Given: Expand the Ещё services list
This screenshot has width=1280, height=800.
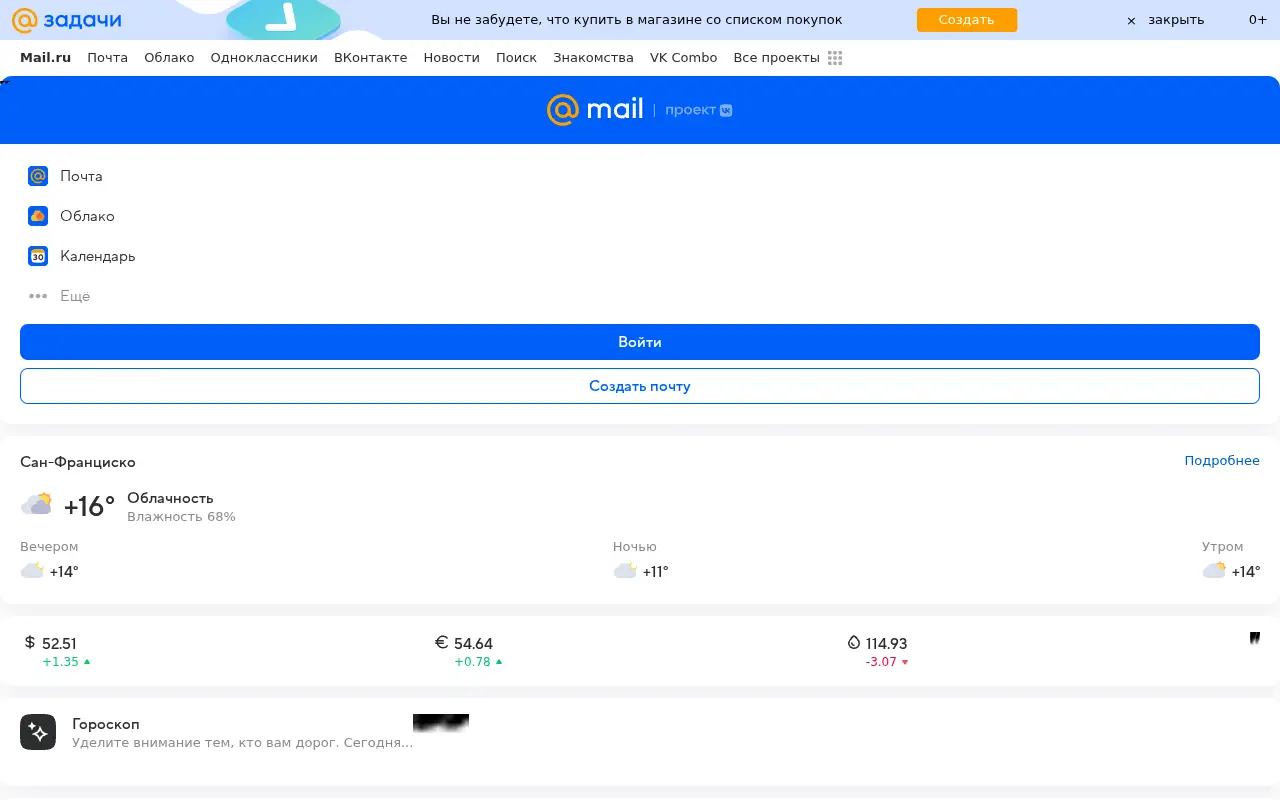Looking at the screenshot, I should click(60, 296).
